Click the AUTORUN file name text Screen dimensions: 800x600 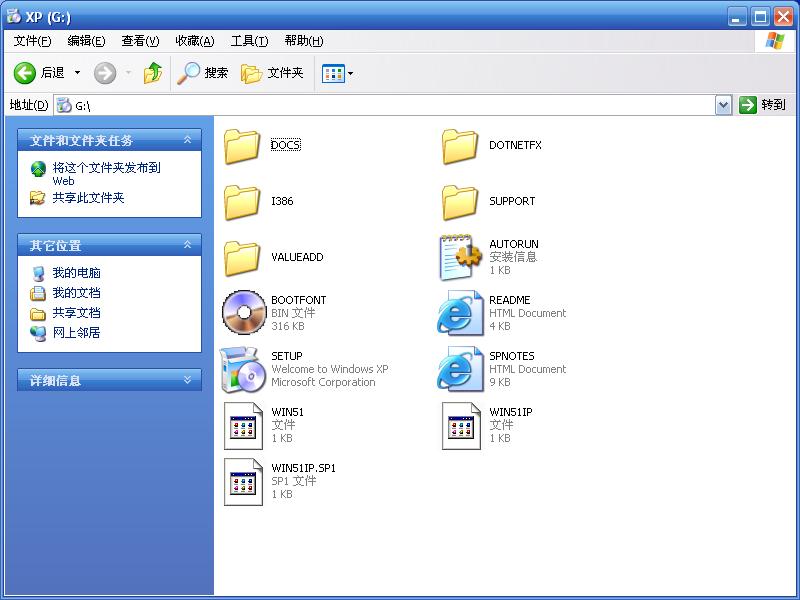514,244
